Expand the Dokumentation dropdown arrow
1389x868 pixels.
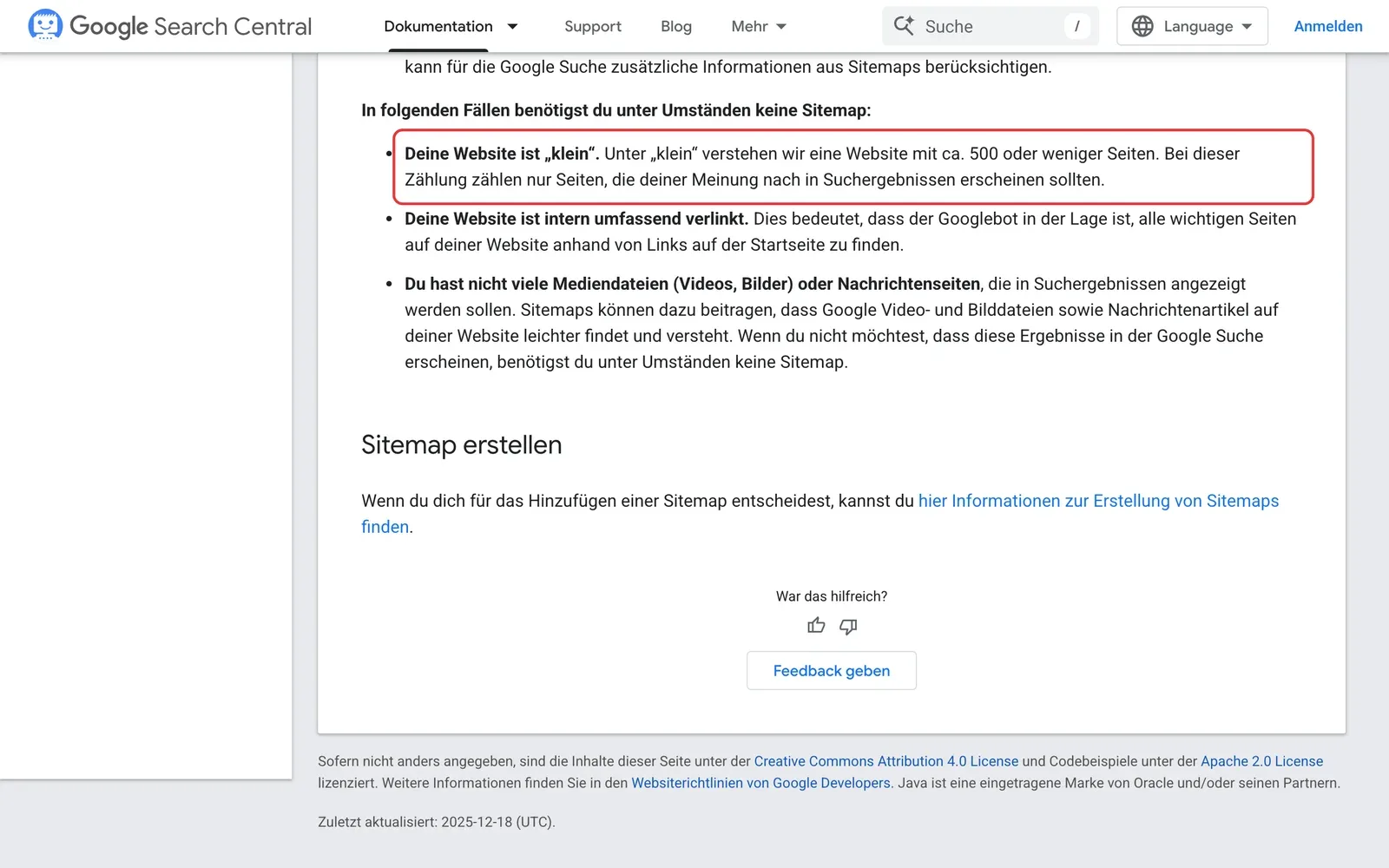[x=512, y=26]
